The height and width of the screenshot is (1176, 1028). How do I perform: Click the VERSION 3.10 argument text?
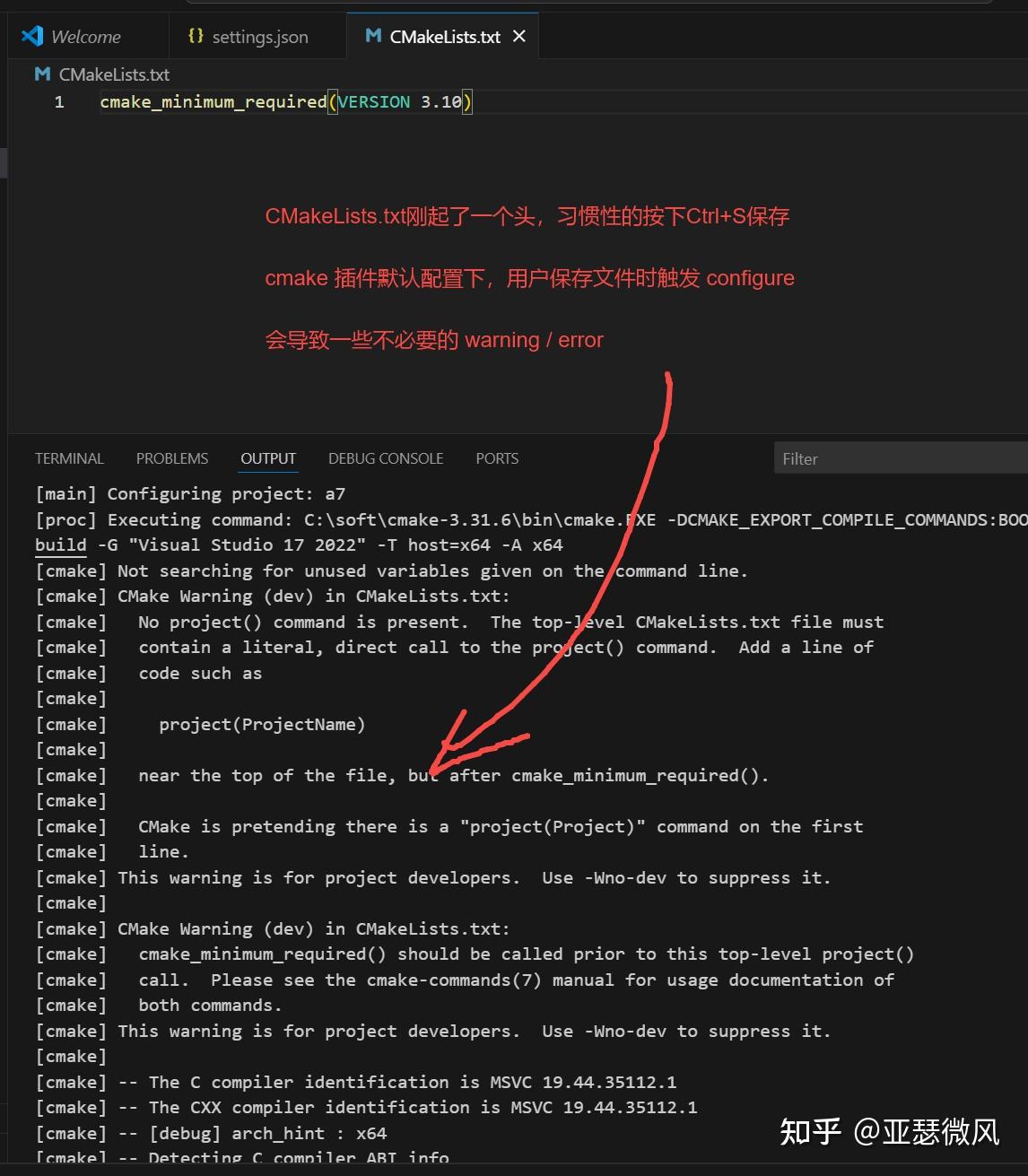click(397, 101)
